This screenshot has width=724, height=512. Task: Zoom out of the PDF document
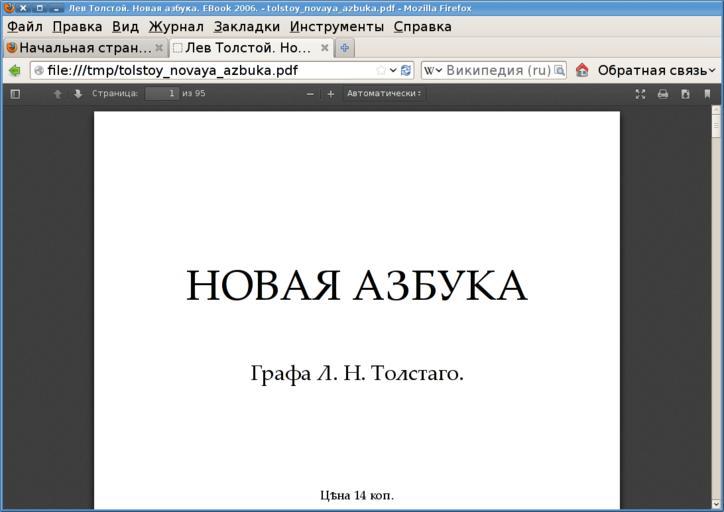[x=310, y=94]
